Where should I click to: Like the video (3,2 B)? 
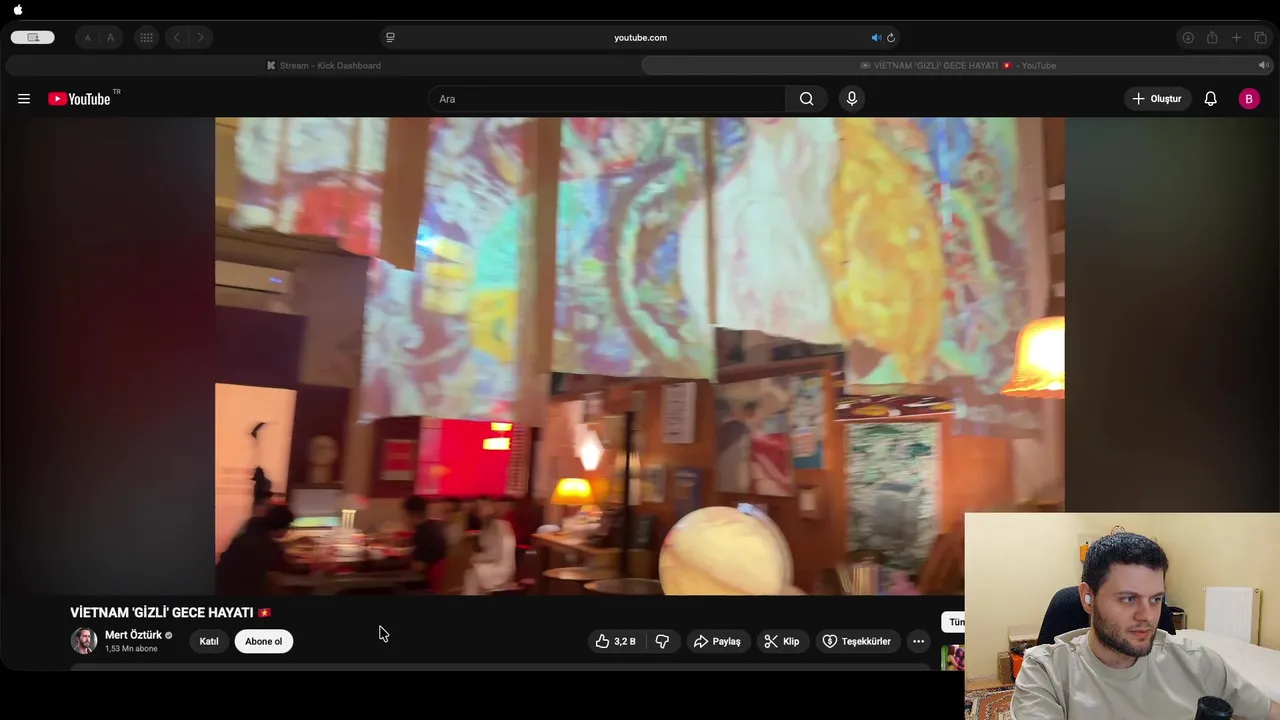(616, 642)
